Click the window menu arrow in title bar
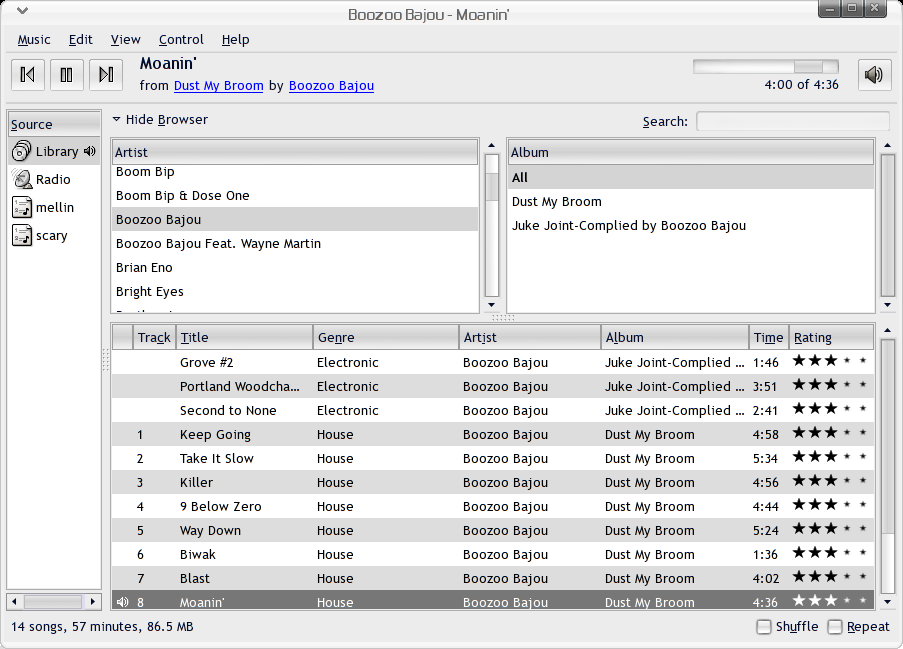Screen dimensions: 903x649 (22, 10)
